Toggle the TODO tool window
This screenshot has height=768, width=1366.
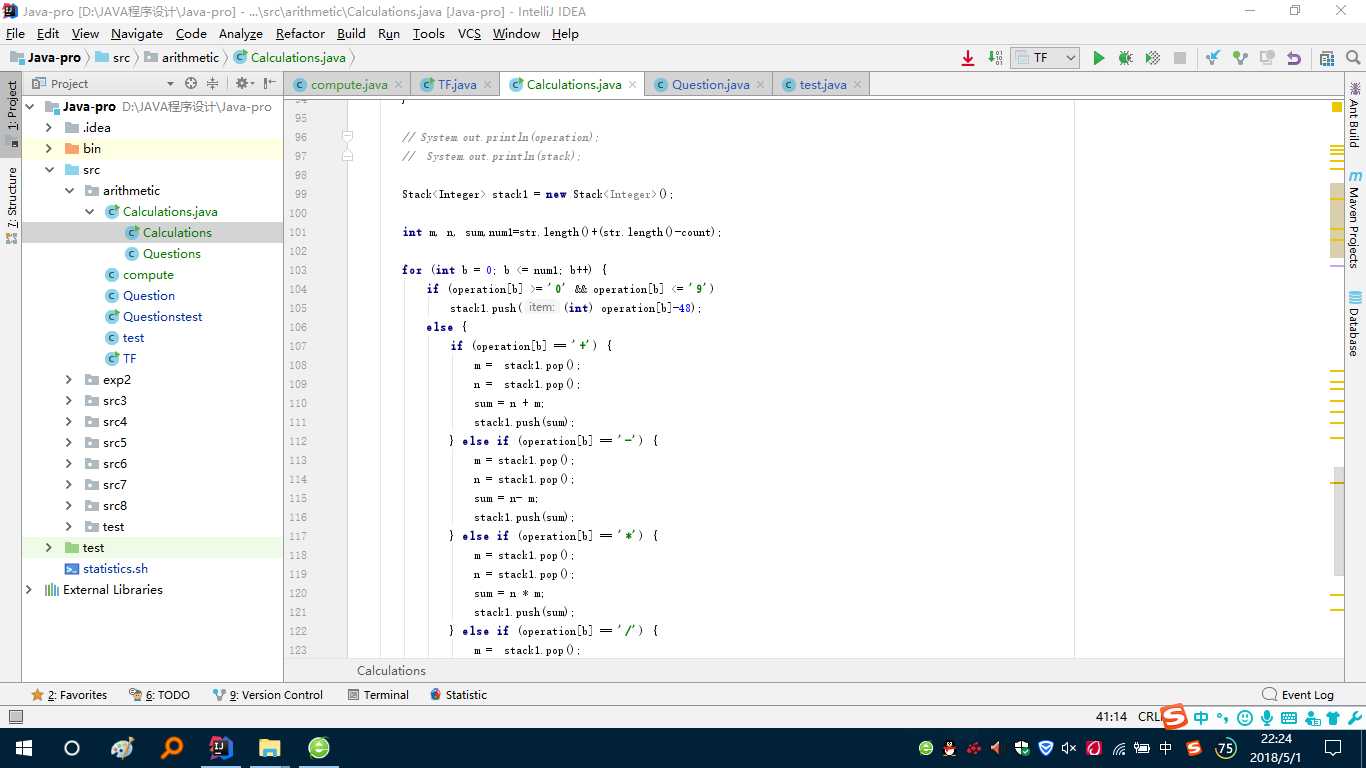click(159, 695)
